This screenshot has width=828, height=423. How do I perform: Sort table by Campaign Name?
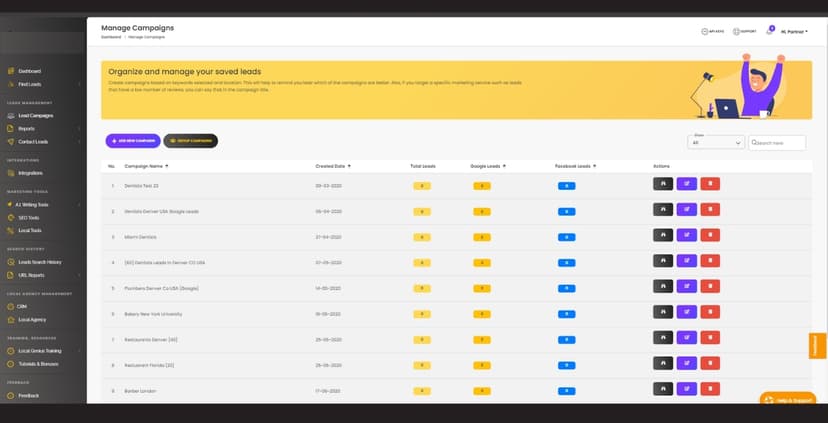coord(146,166)
